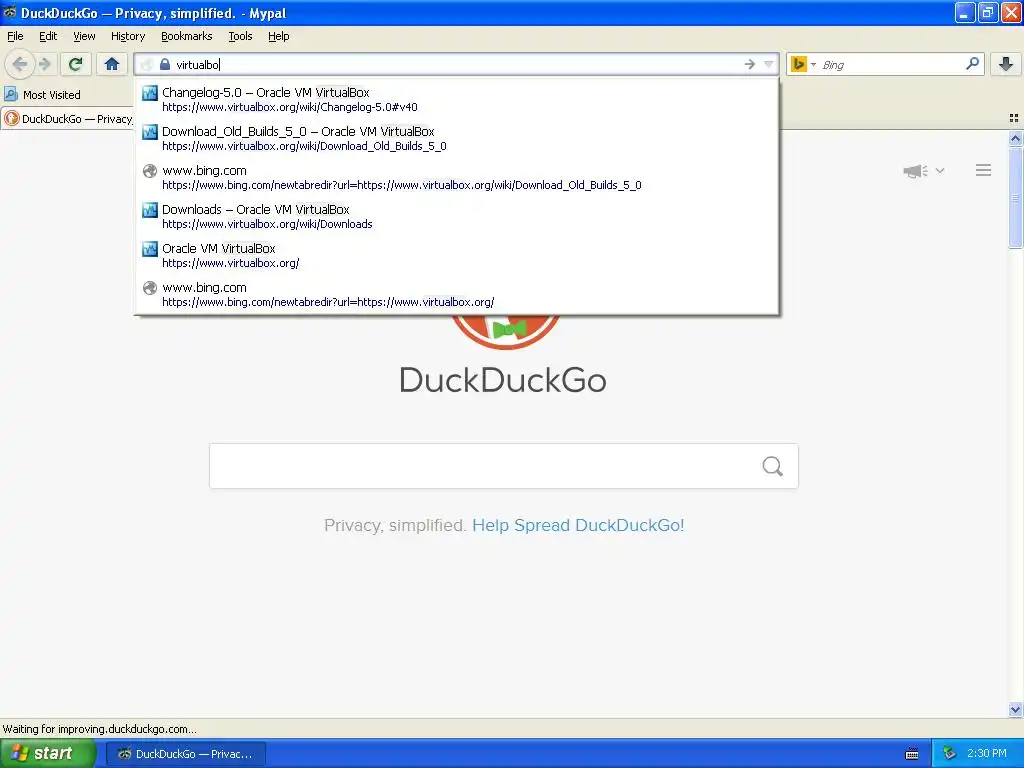Open the Tools menu
1024x768 pixels.
click(240, 36)
